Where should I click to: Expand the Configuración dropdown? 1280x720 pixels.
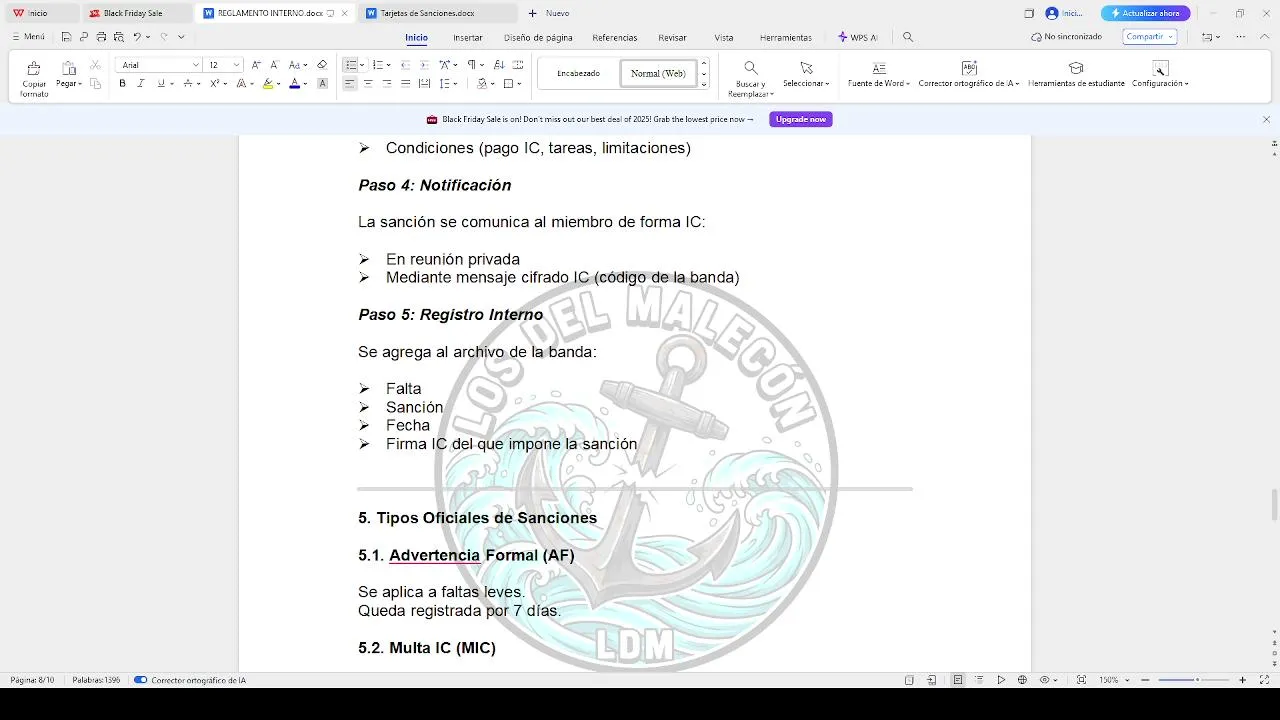point(1187,84)
